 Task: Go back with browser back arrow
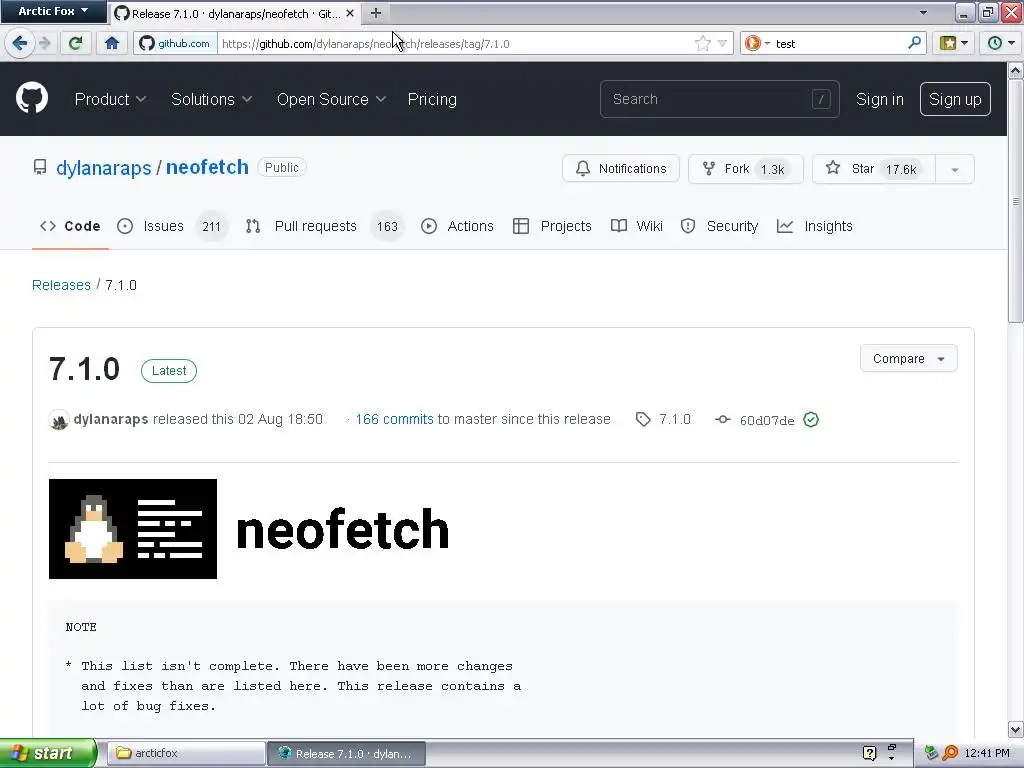click(x=20, y=44)
